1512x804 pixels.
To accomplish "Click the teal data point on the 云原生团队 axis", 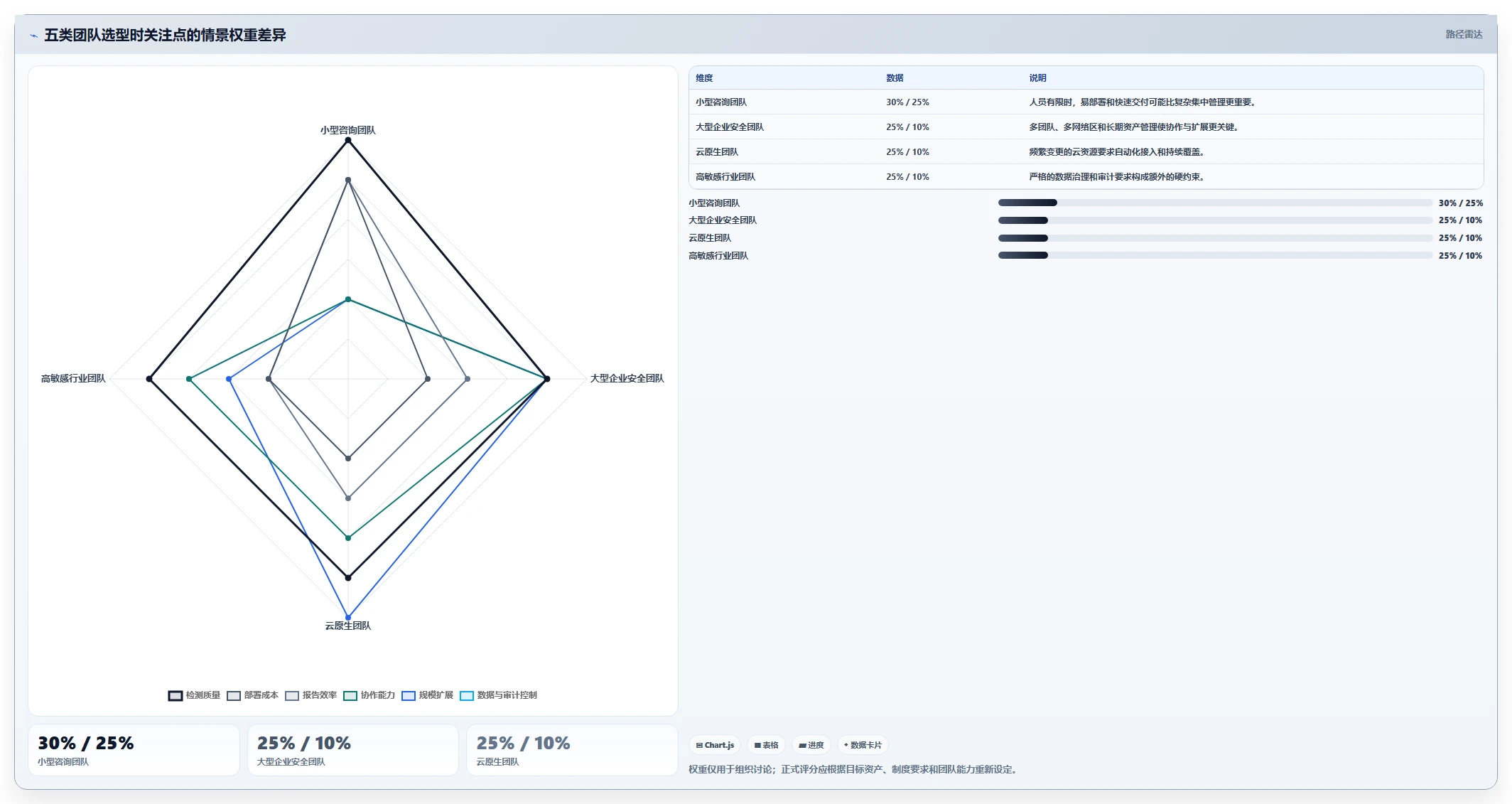I will click(348, 538).
